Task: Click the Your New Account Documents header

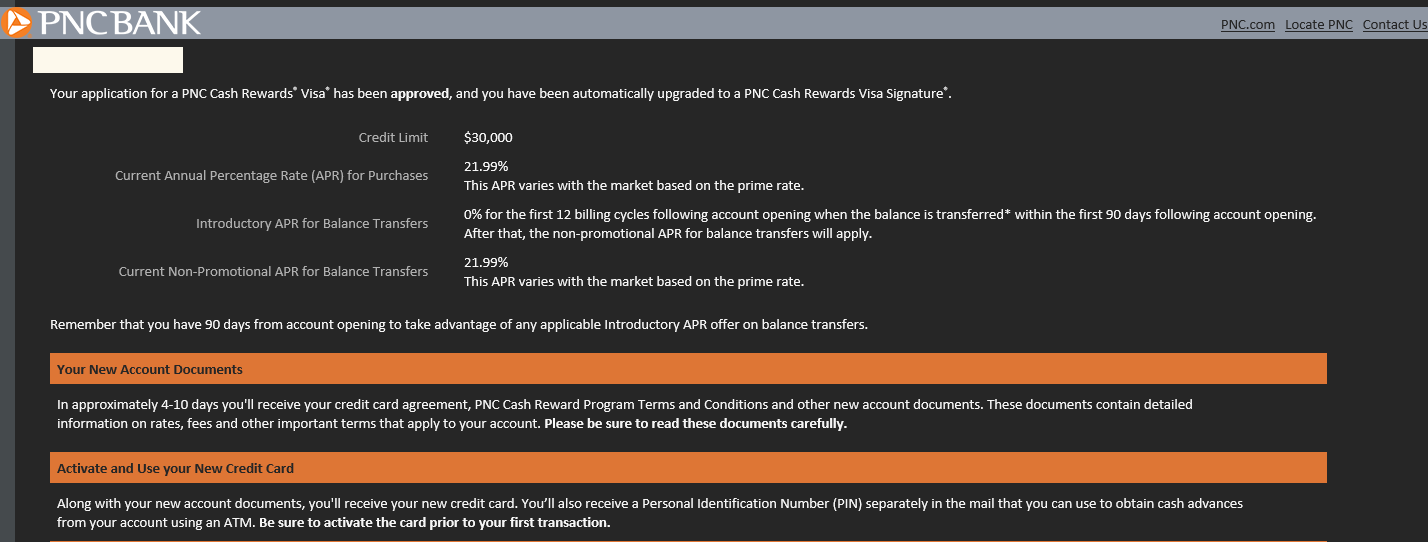Action: point(150,369)
